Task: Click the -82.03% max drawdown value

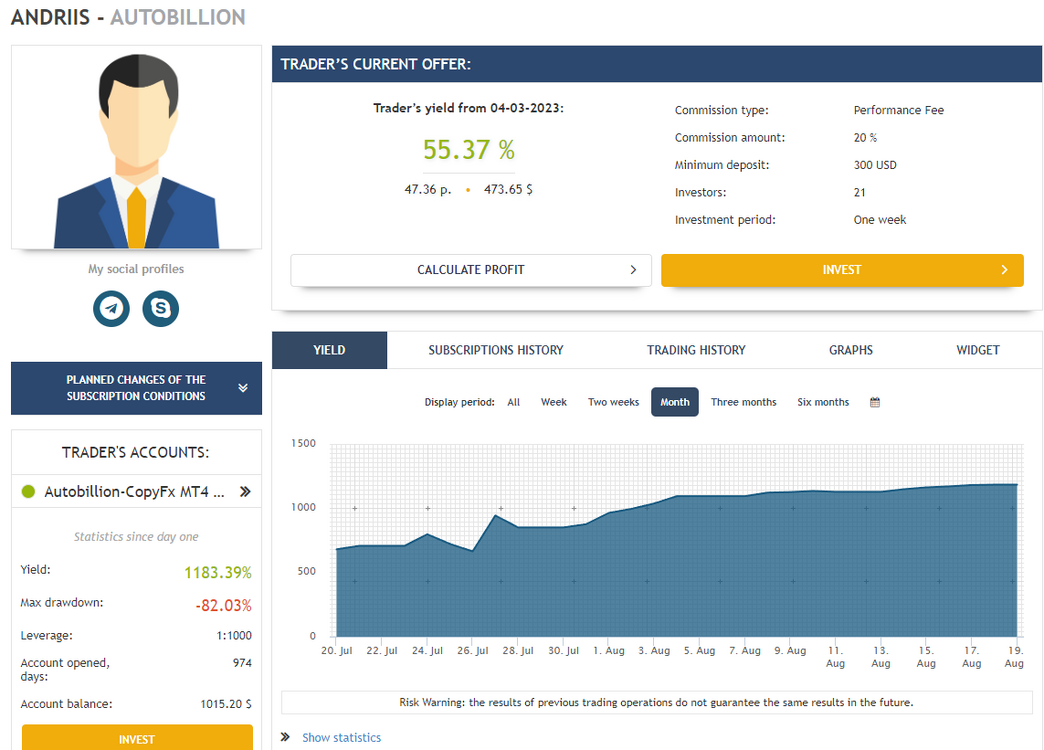Action: [x=224, y=605]
